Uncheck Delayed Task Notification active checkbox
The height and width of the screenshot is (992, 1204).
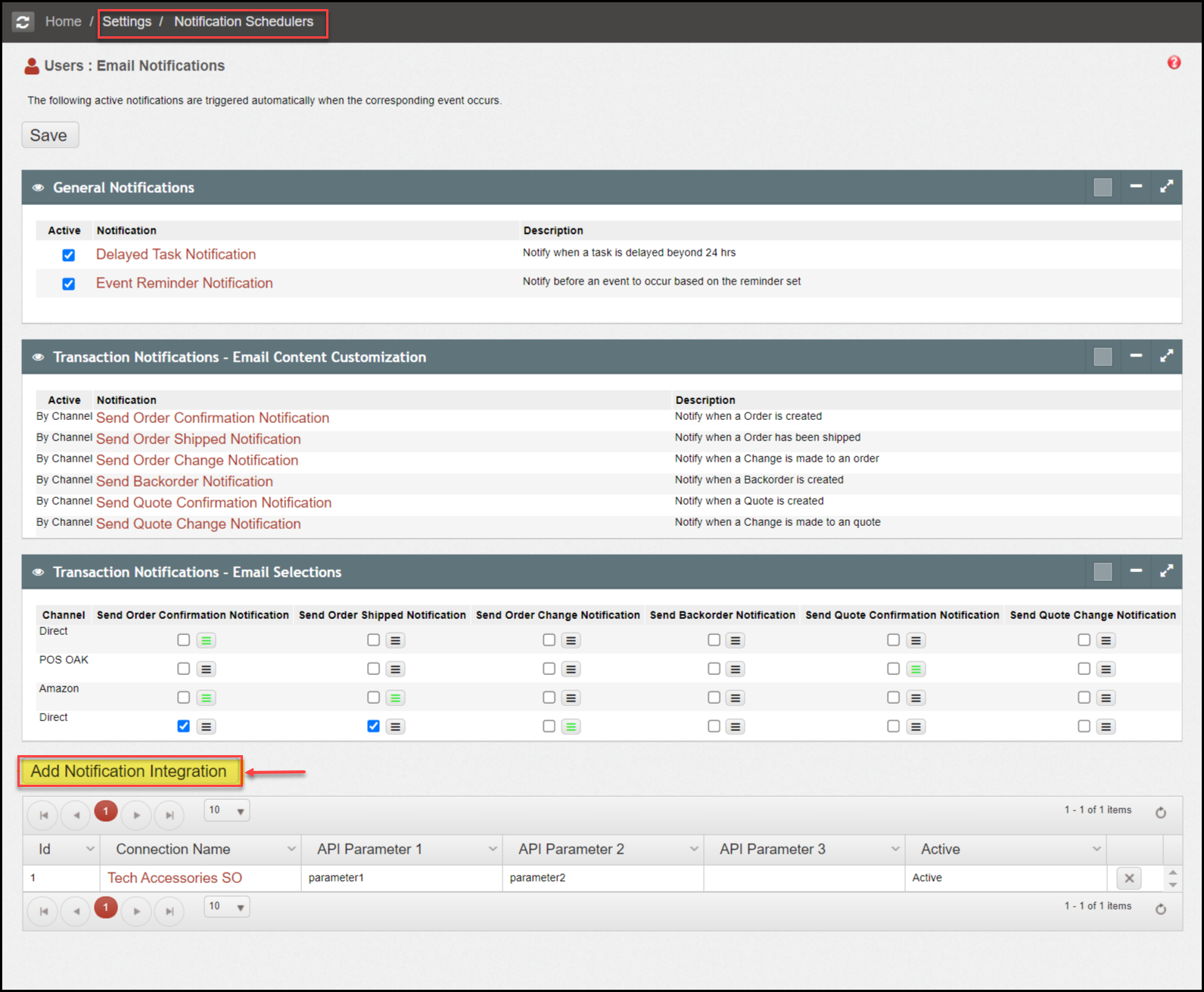click(69, 255)
